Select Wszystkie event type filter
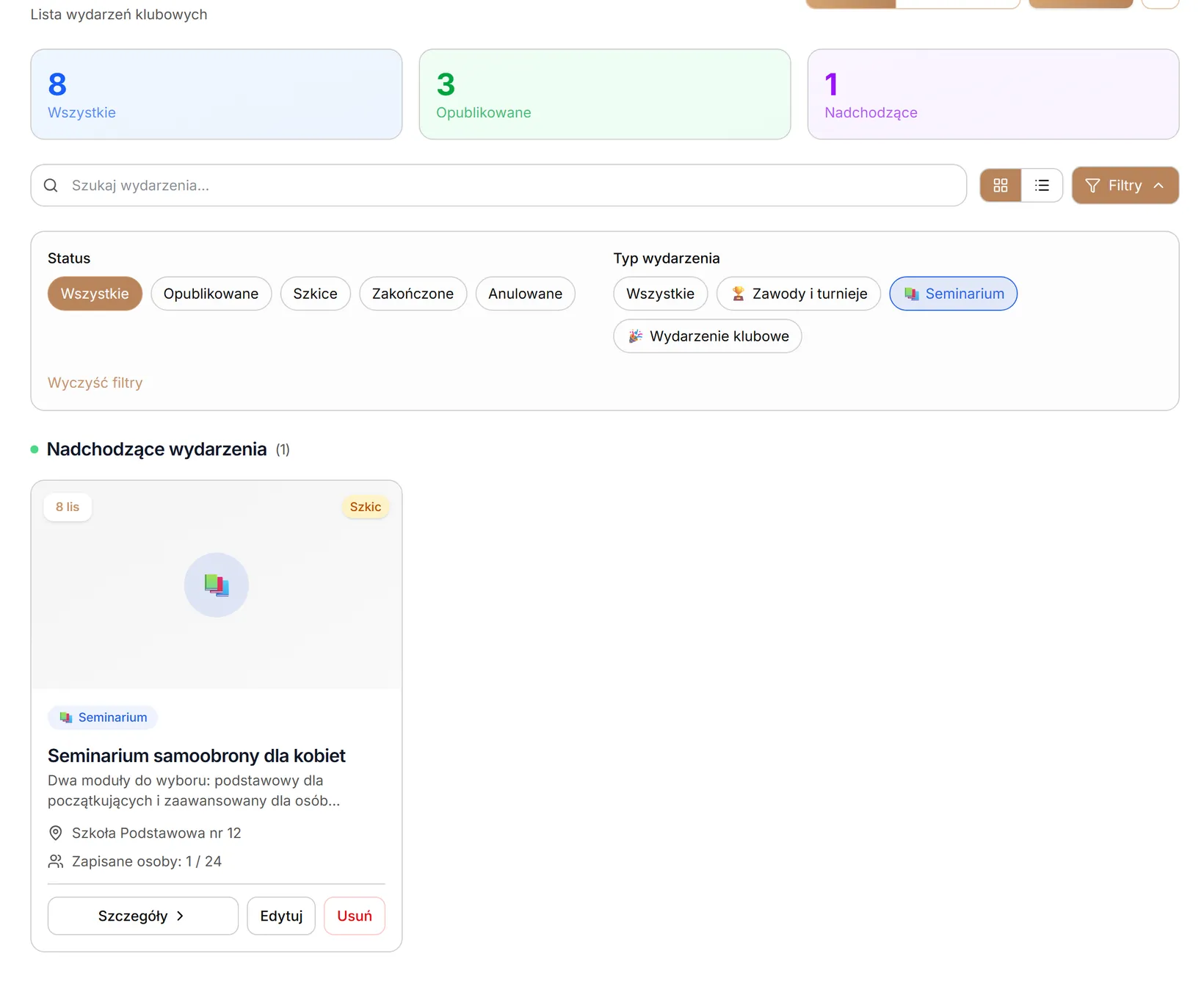 click(x=660, y=294)
